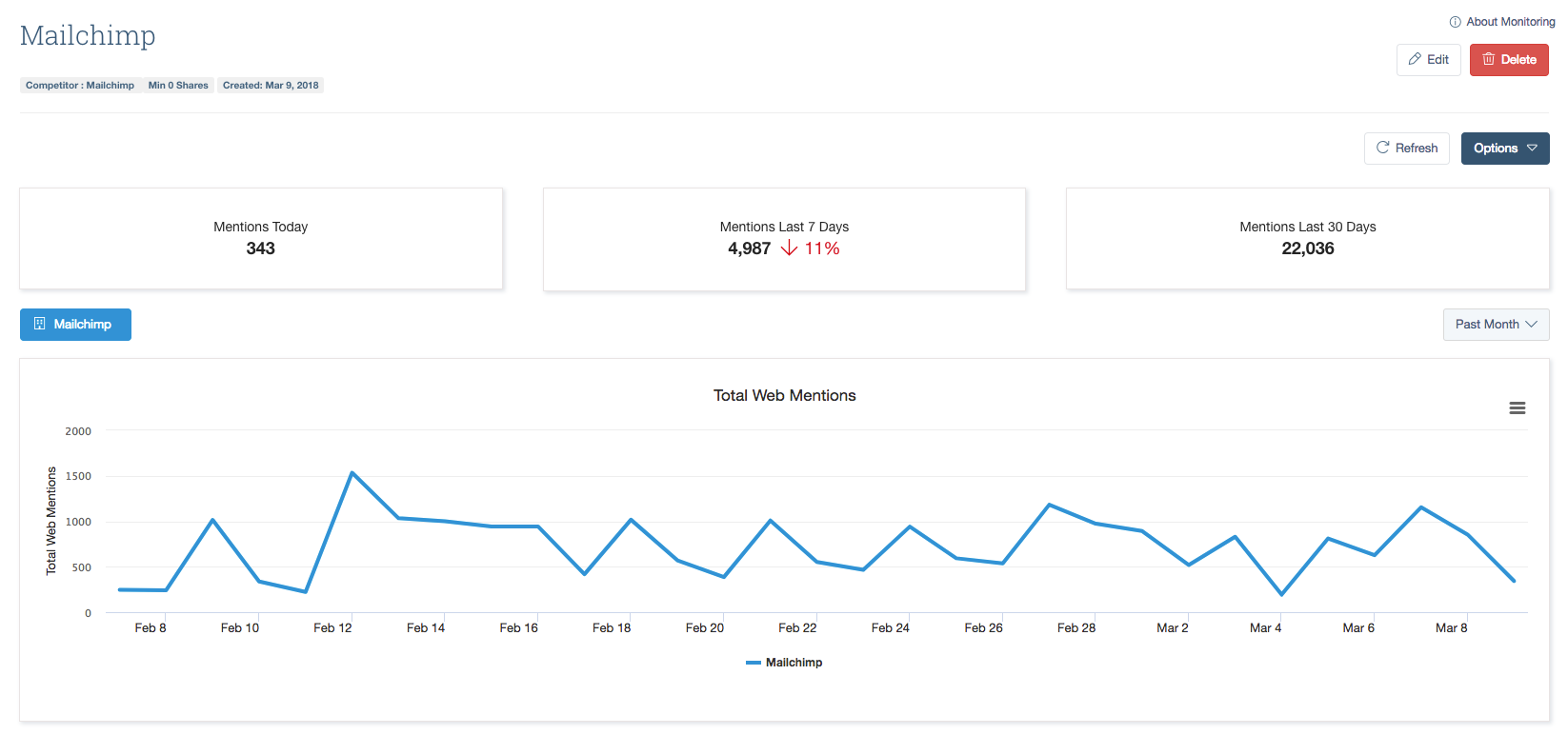The width and height of the screenshot is (1568, 735).
Task: Click the Feb 28 axis label
Action: coord(1076,627)
